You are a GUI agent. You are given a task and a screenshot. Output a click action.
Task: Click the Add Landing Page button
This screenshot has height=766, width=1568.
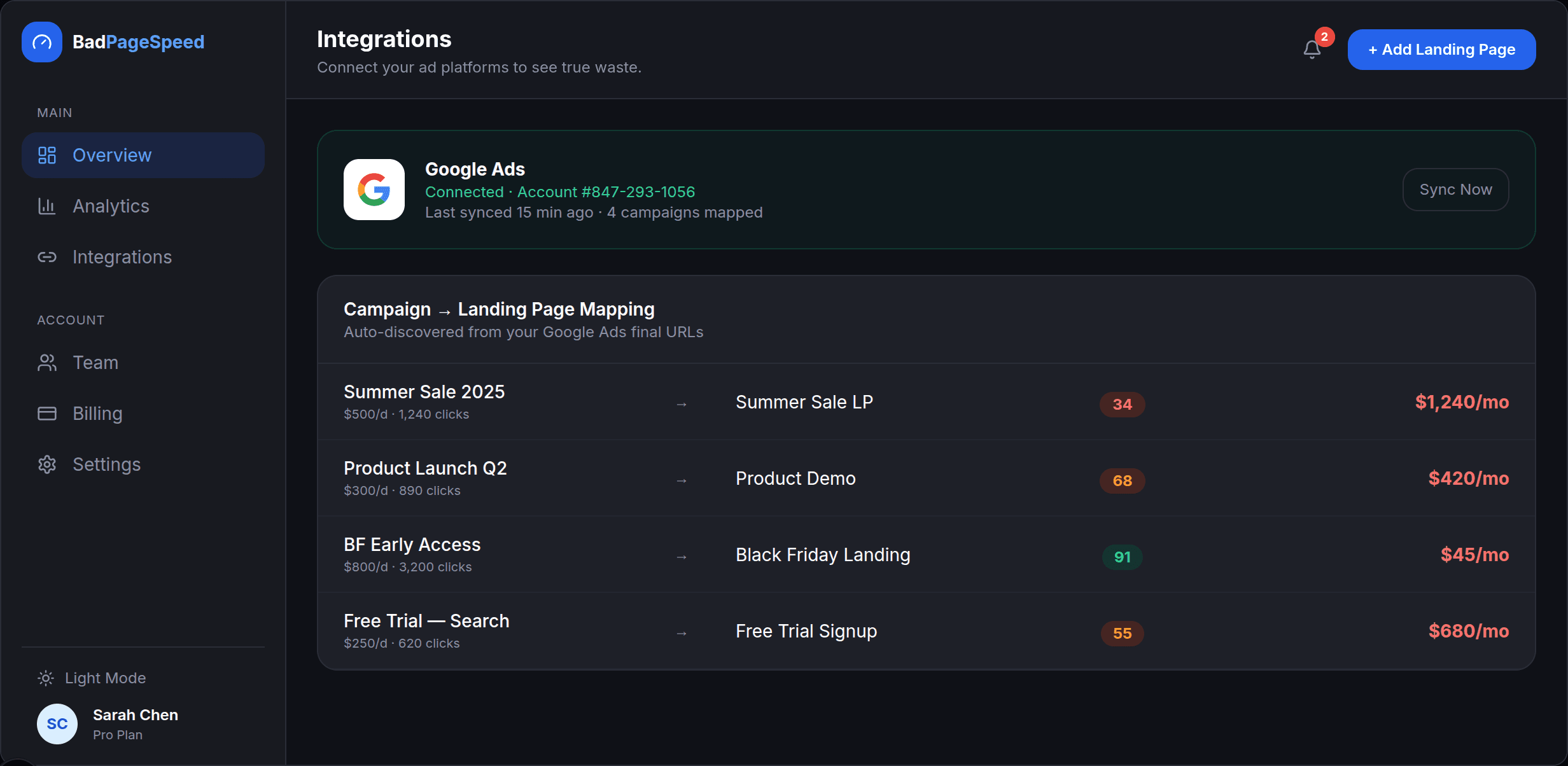point(1441,50)
